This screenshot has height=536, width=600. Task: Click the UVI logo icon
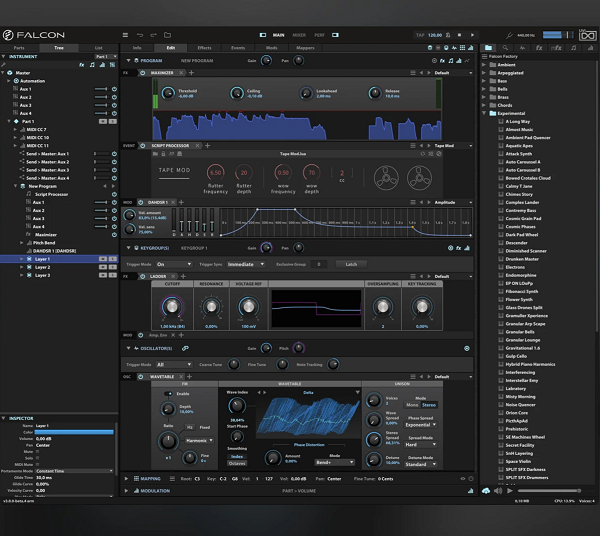pyautogui.click(x=587, y=35)
